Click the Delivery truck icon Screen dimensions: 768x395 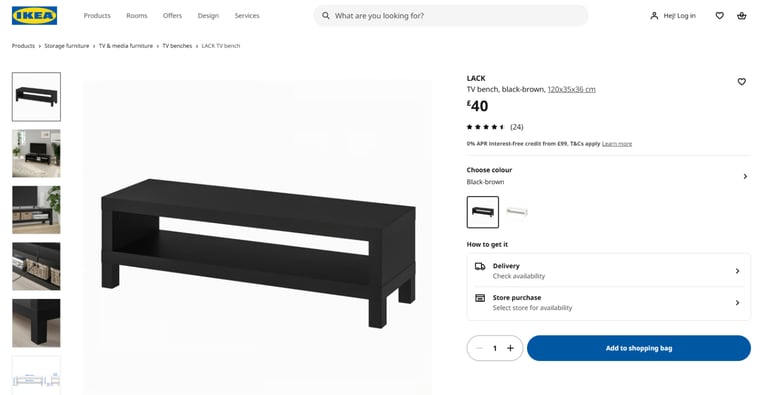coord(480,266)
